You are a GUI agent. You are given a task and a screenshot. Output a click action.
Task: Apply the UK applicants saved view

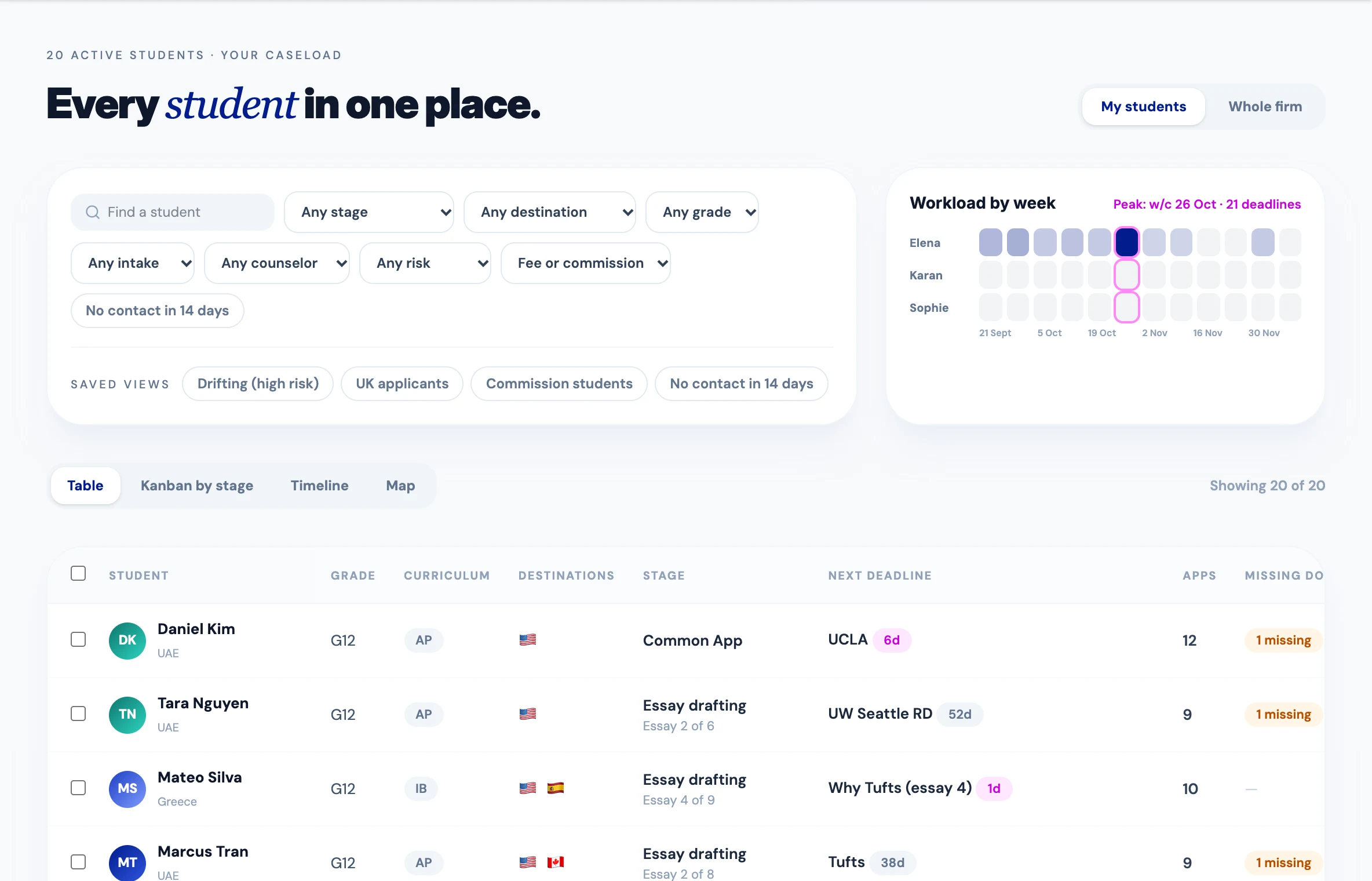point(402,384)
